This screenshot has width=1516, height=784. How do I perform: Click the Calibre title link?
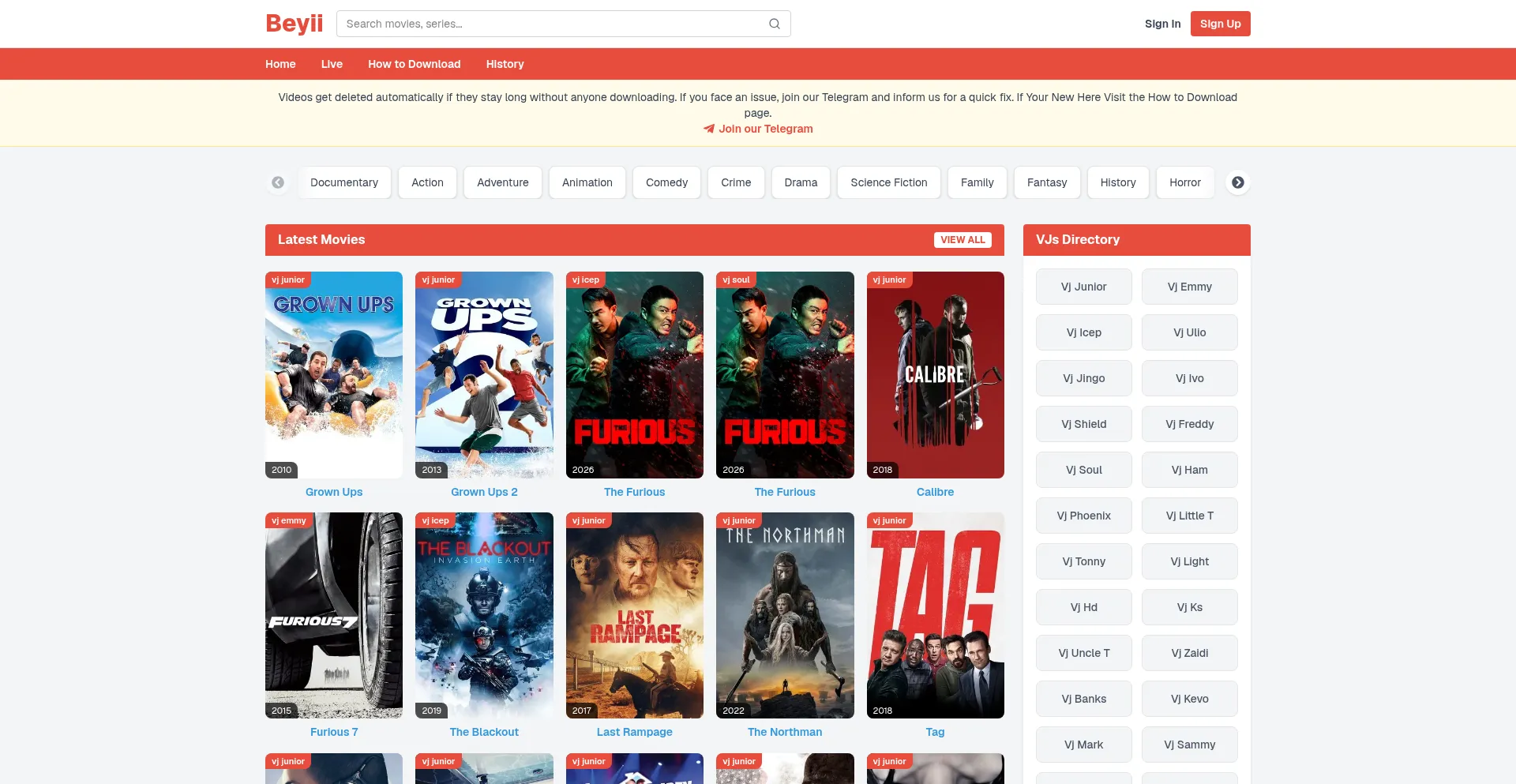pos(936,492)
